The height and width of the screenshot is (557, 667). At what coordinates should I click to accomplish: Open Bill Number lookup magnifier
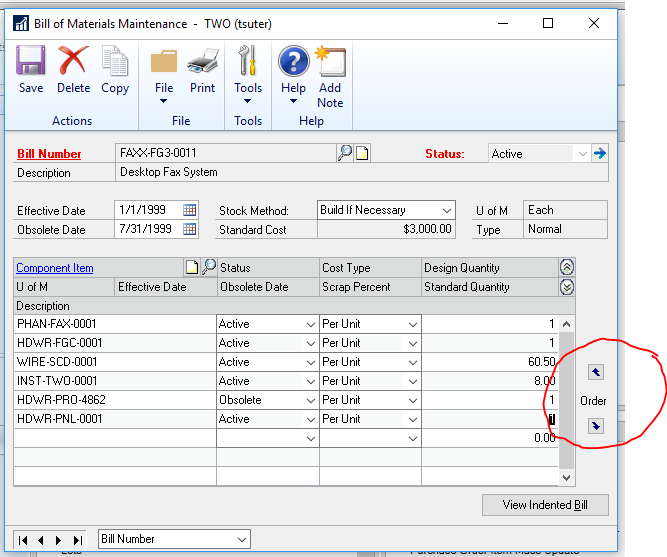345,152
